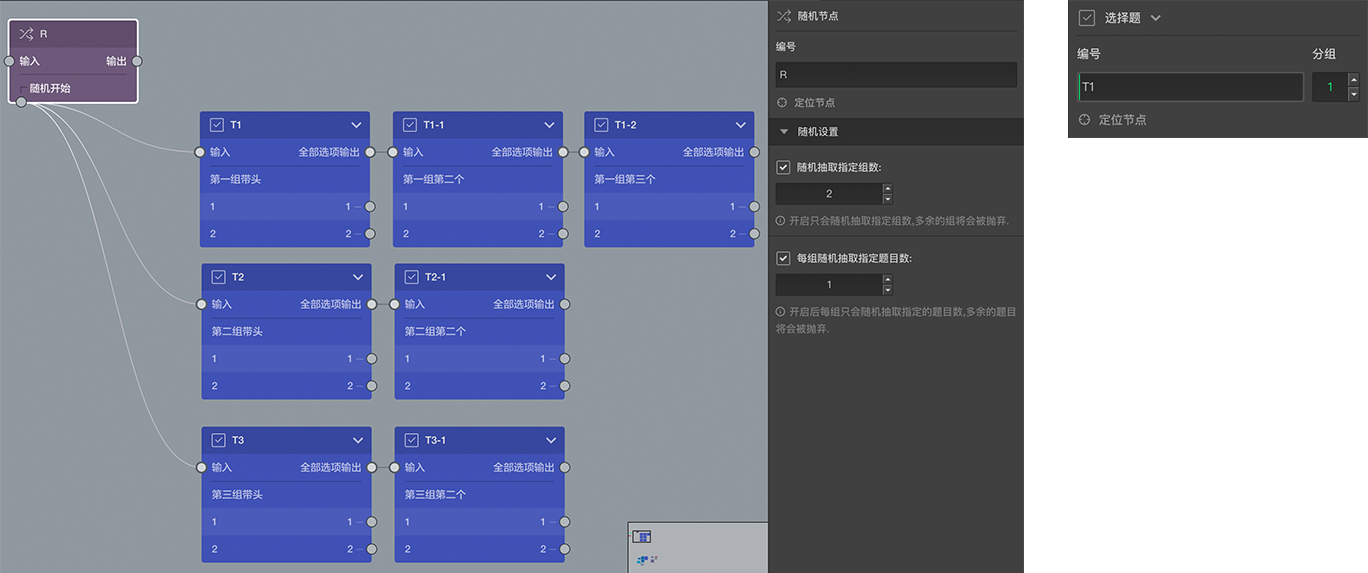
Task: Toggle the 随机抽取指定组数 checkbox
Action: tap(783, 167)
